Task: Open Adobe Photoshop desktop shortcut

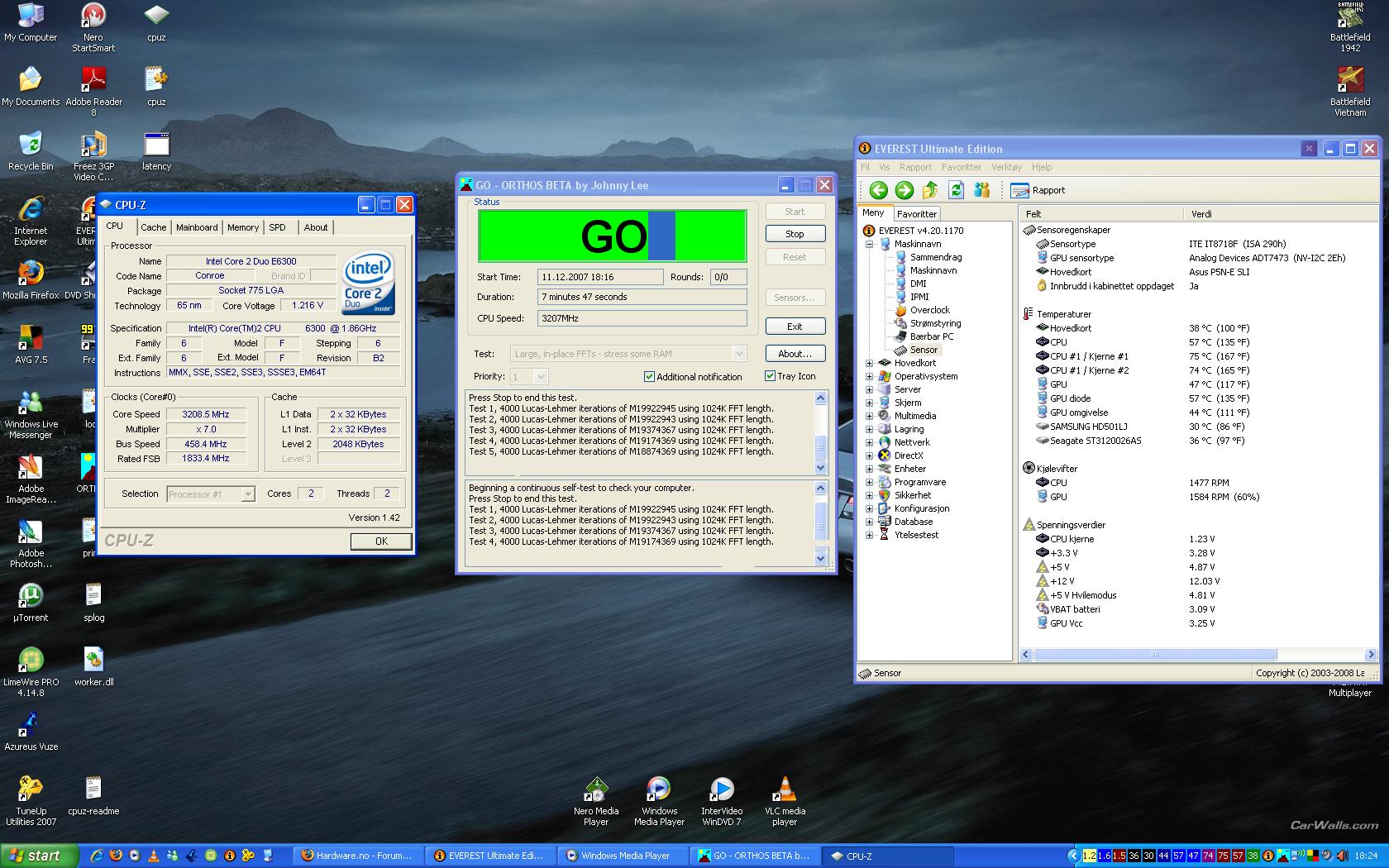Action: (x=31, y=544)
